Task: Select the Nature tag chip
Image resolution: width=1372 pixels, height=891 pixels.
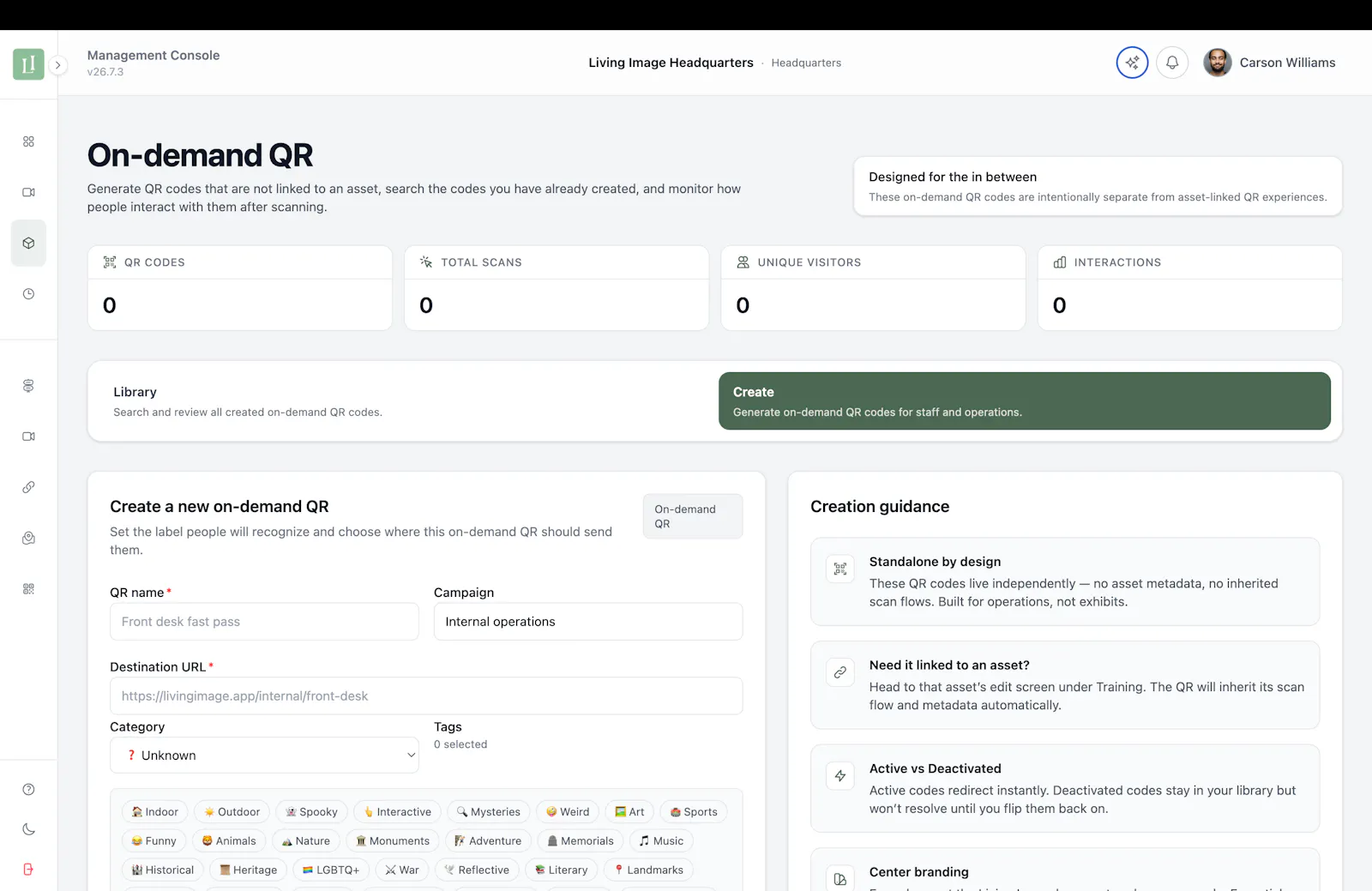Action: [x=306, y=841]
